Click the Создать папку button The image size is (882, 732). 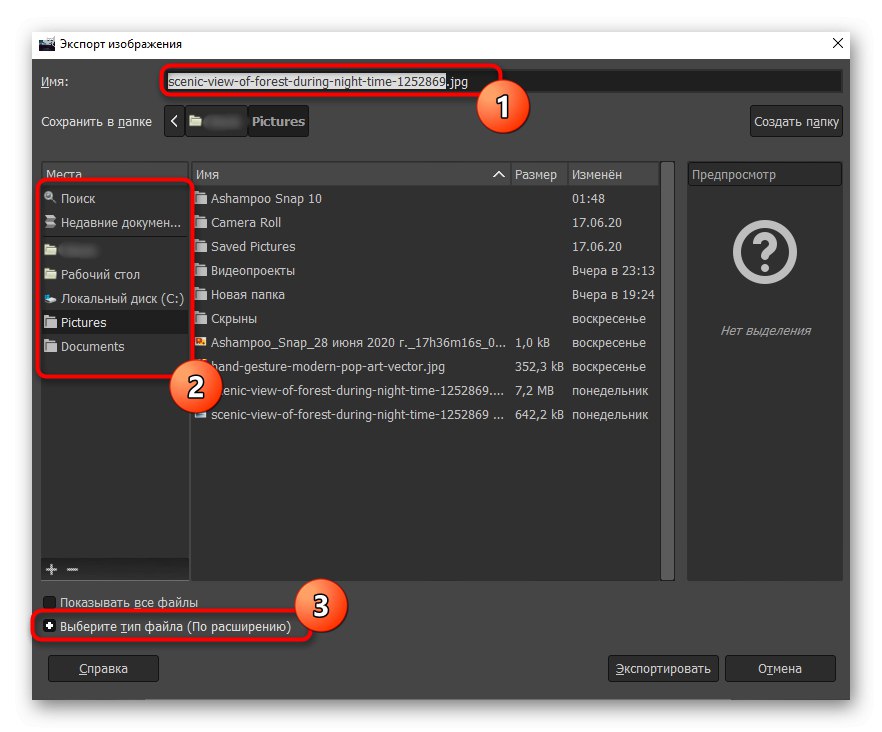[x=796, y=121]
